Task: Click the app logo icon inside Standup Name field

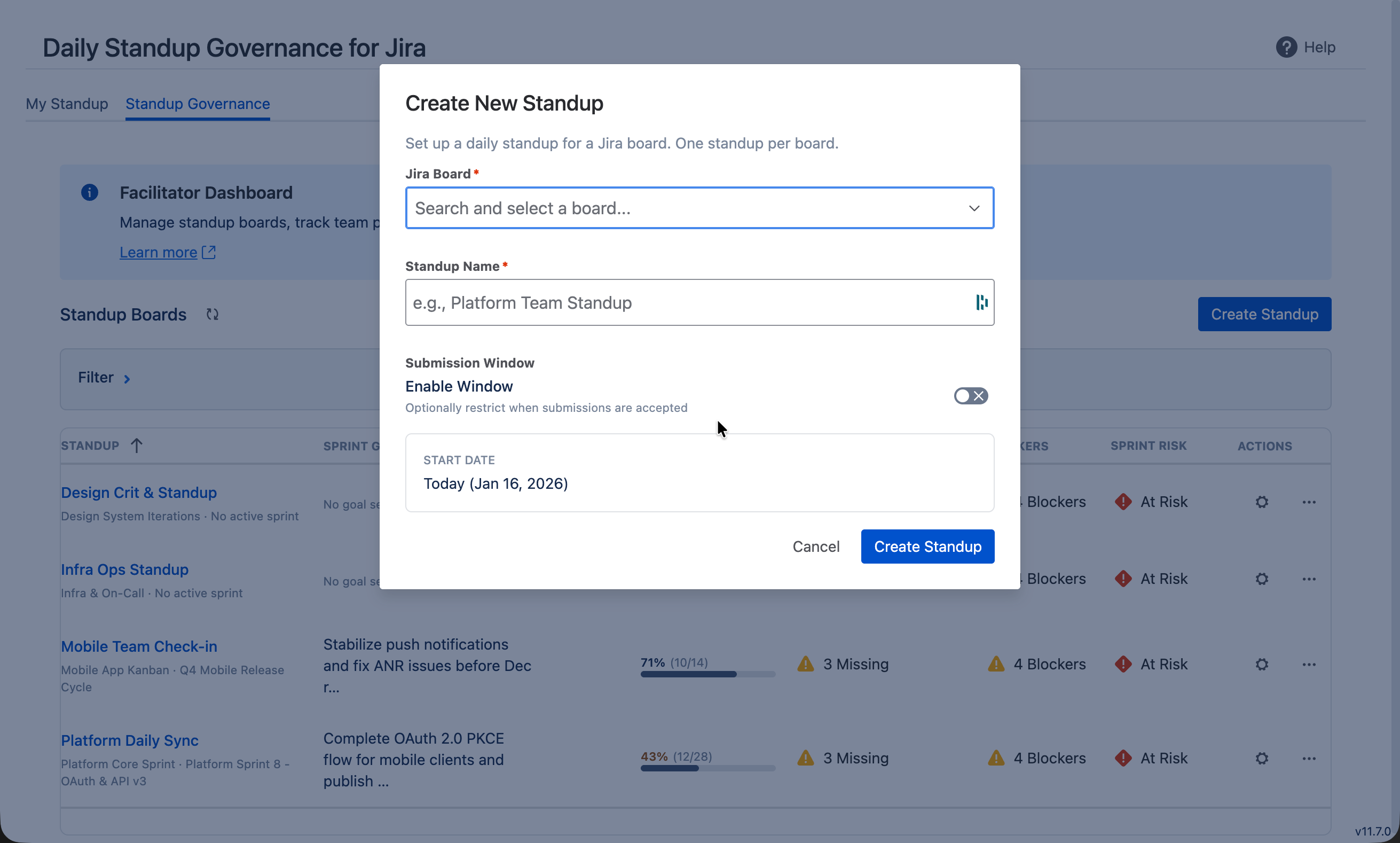Action: (x=980, y=302)
